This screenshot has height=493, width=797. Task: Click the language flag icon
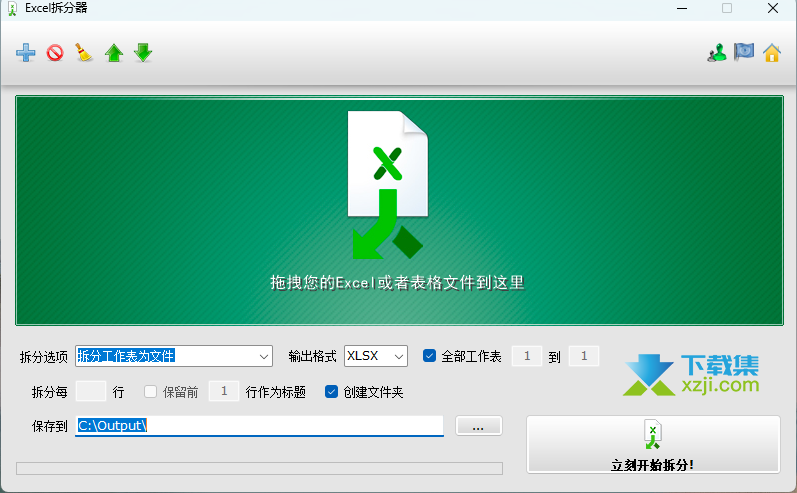click(x=744, y=52)
